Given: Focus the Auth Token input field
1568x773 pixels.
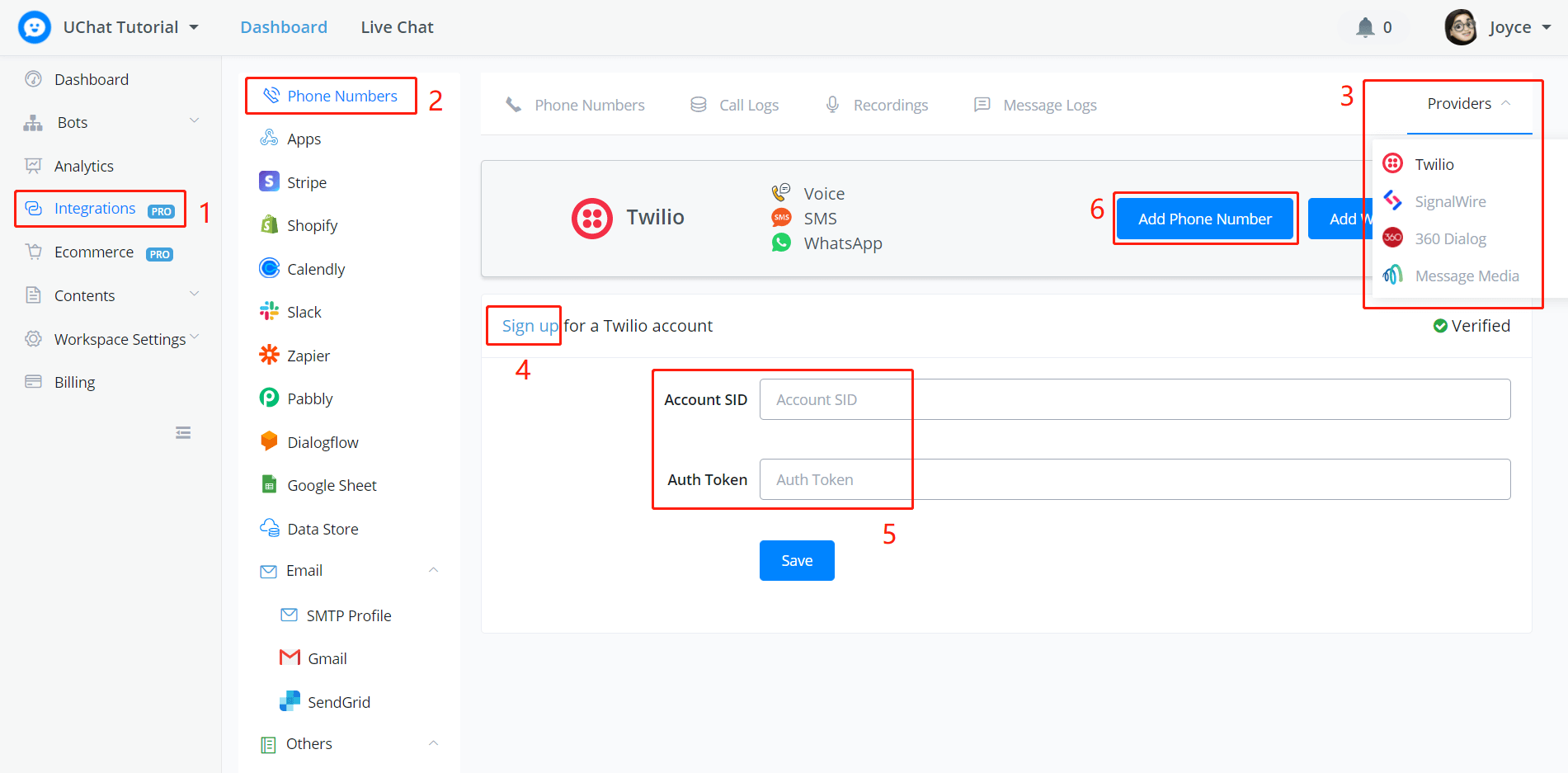Looking at the screenshot, I should click(x=1135, y=479).
